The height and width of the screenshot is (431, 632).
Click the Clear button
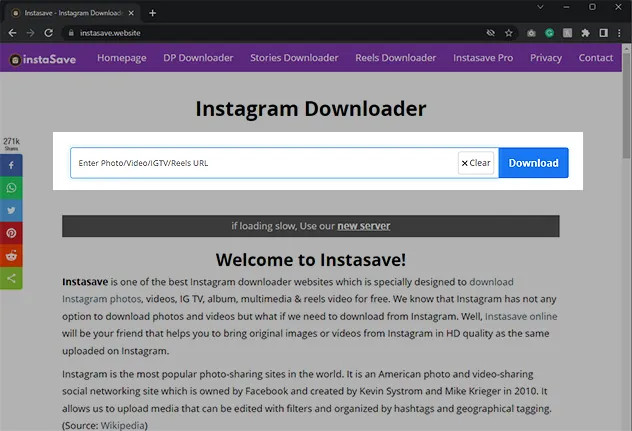pos(476,163)
